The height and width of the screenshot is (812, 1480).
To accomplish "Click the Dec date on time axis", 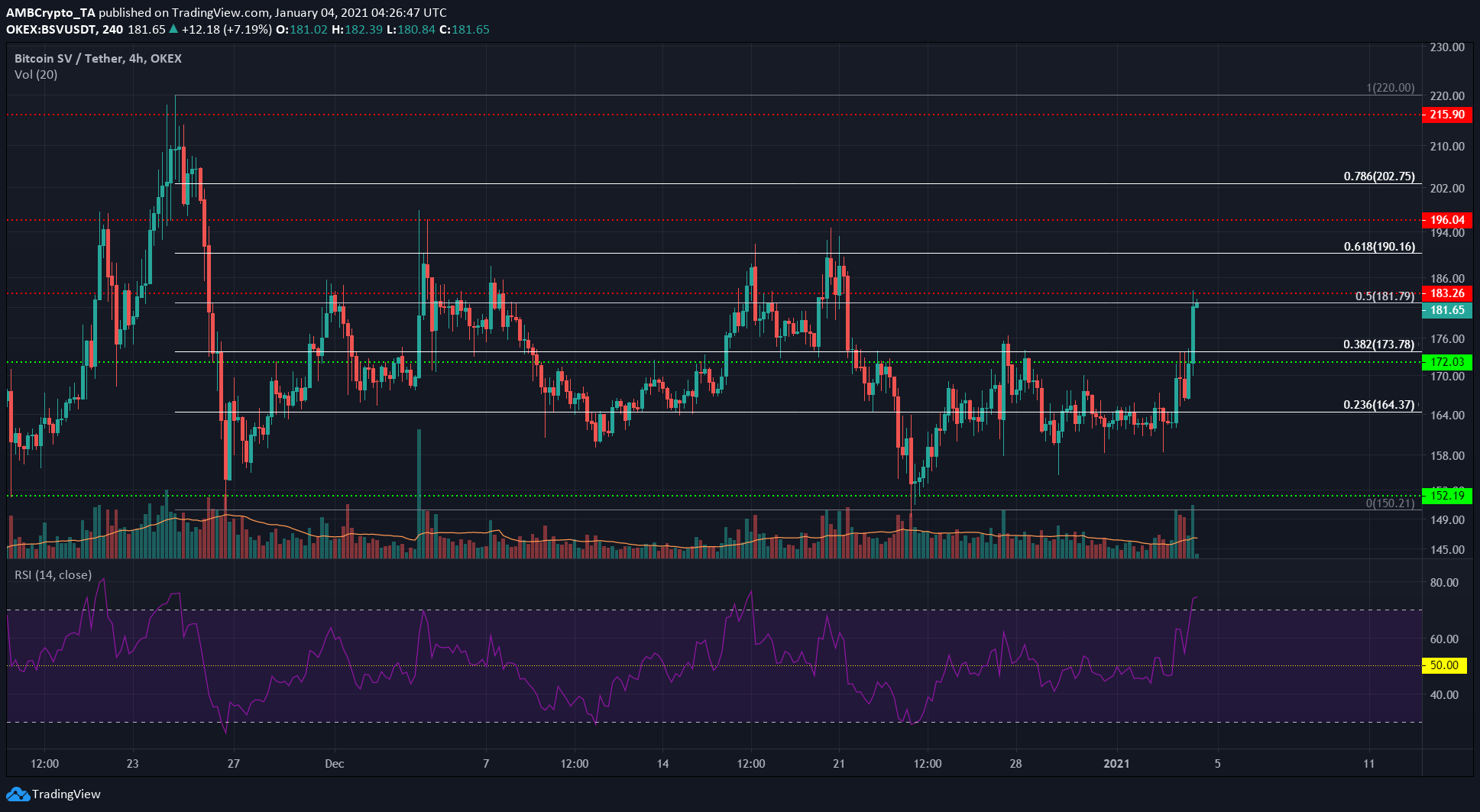I will 334,763.
